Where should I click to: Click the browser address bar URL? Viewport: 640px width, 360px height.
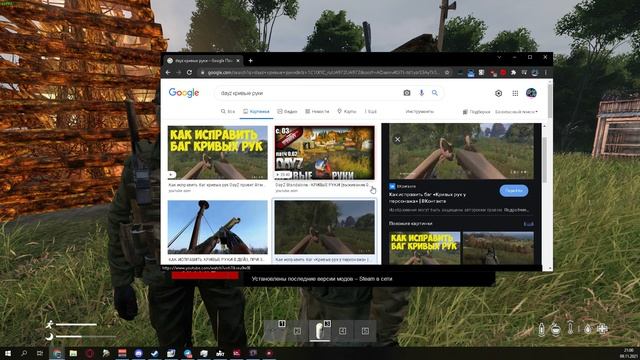coord(322,72)
